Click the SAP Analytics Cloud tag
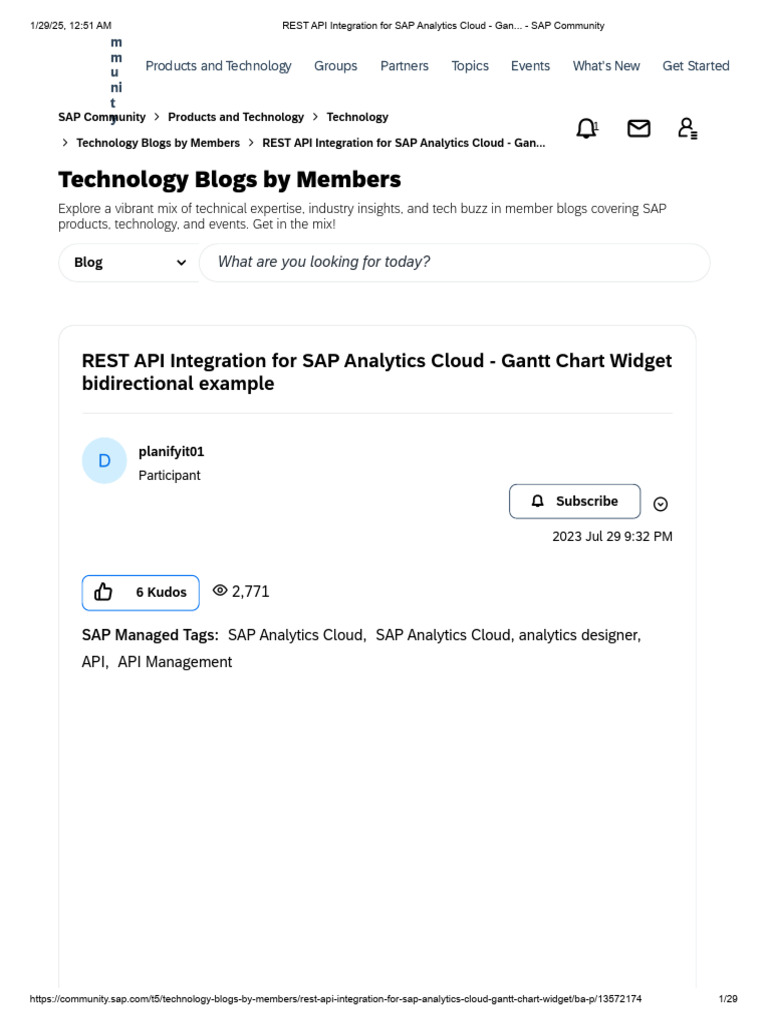The image size is (768, 1024). (x=296, y=635)
